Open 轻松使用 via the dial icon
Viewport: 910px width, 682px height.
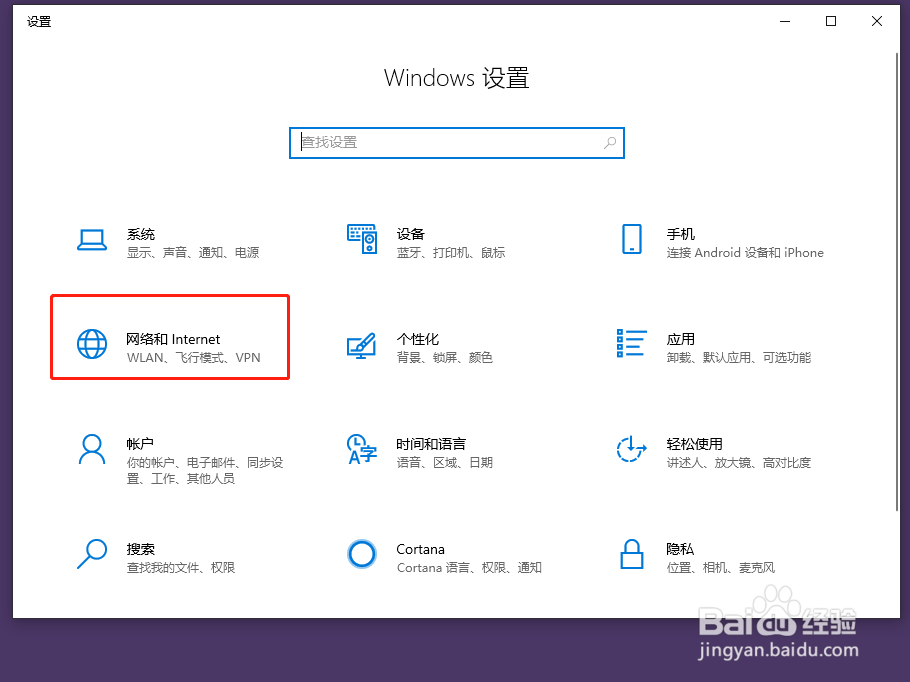[631, 450]
